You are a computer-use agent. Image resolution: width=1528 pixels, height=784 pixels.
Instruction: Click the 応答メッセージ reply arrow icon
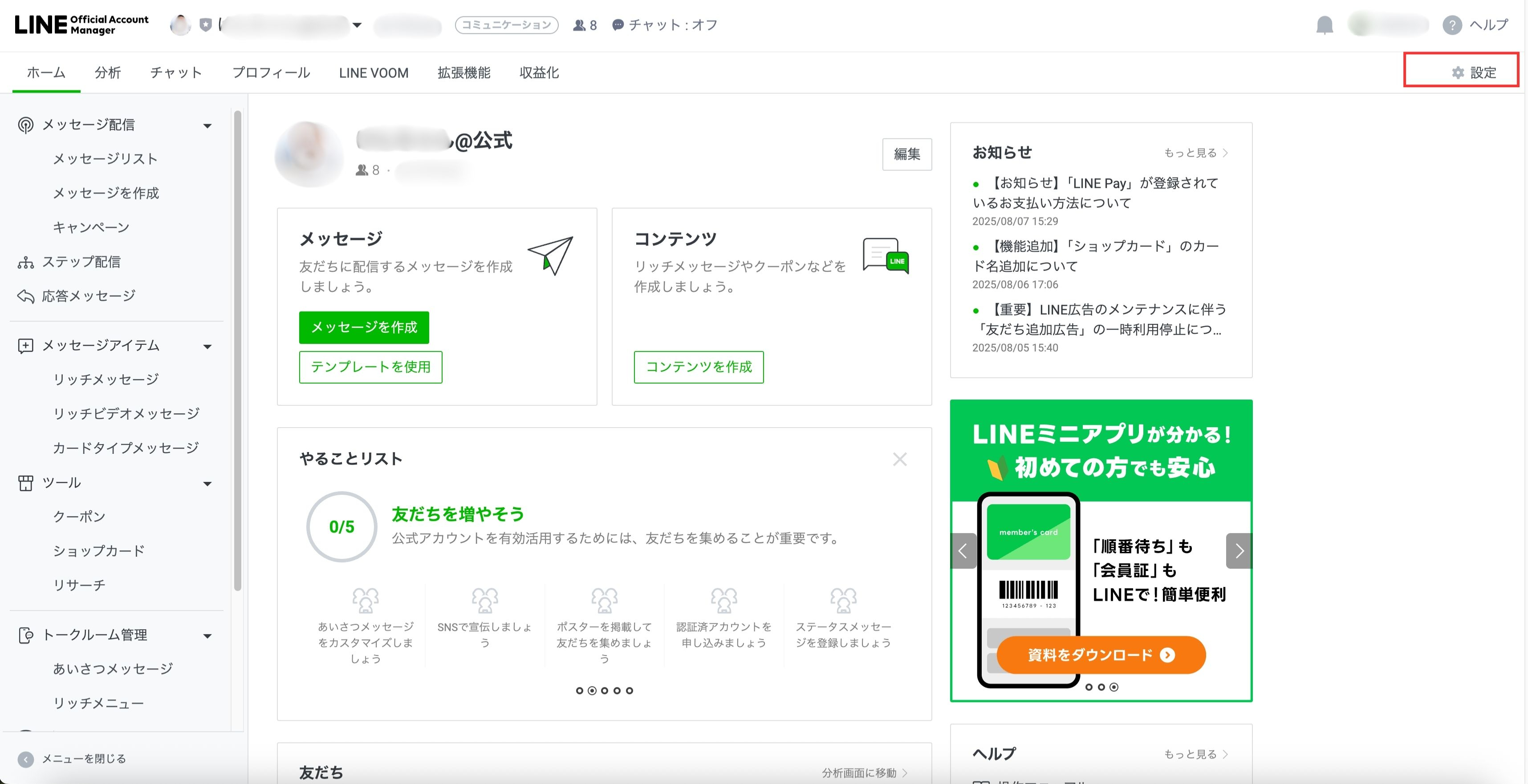(x=25, y=296)
